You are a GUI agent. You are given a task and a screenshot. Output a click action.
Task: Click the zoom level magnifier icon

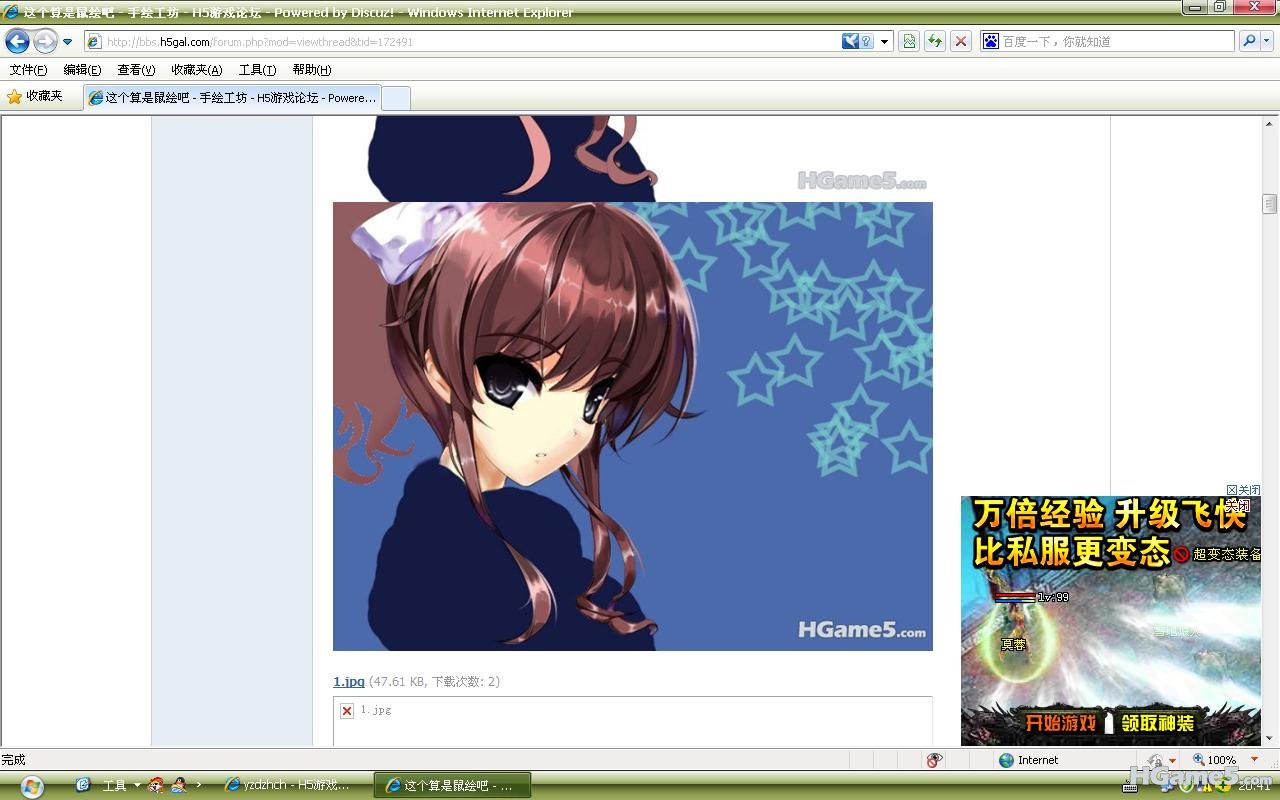click(1198, 761)
